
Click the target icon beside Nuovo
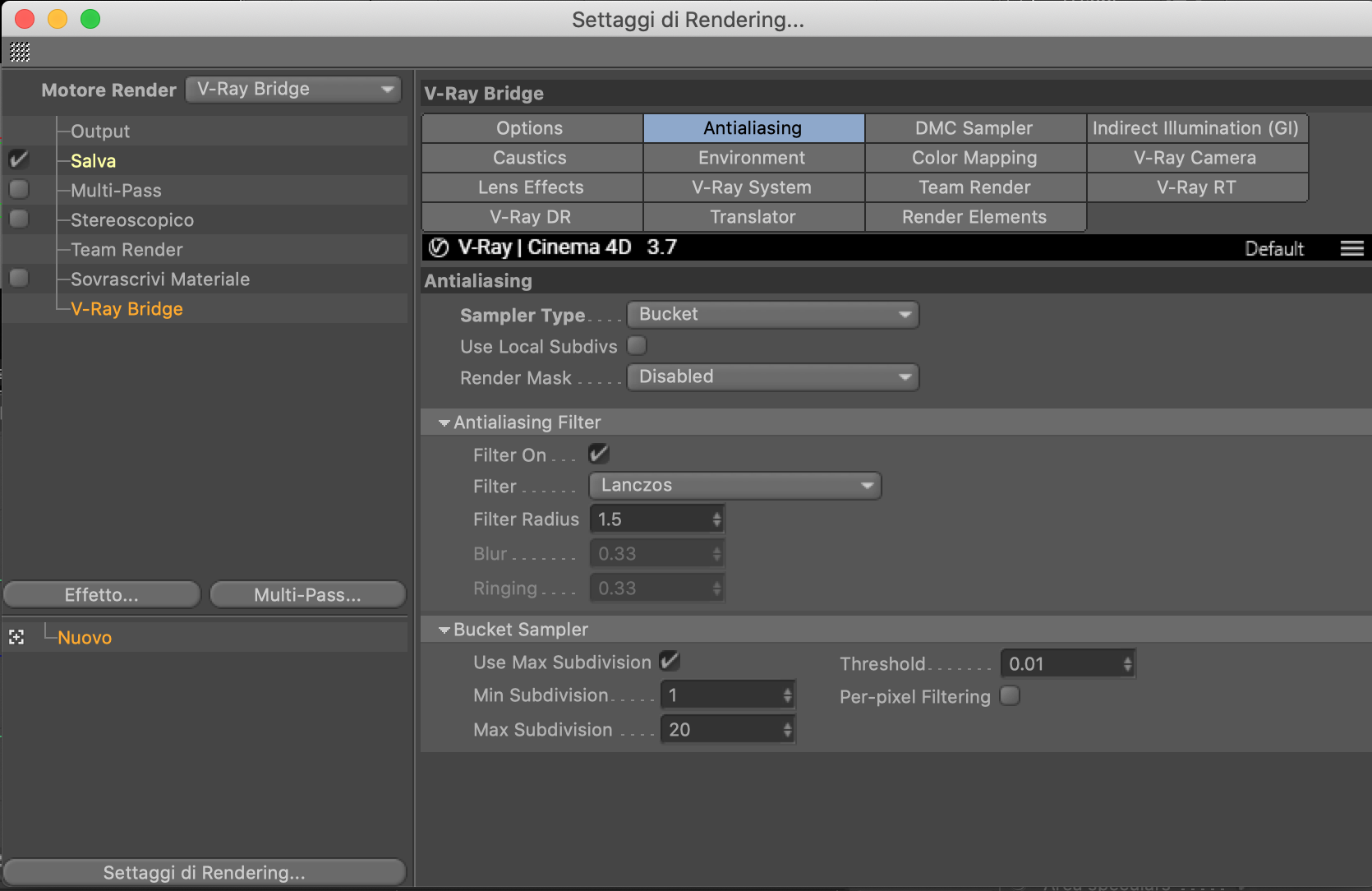pos(16,637)
